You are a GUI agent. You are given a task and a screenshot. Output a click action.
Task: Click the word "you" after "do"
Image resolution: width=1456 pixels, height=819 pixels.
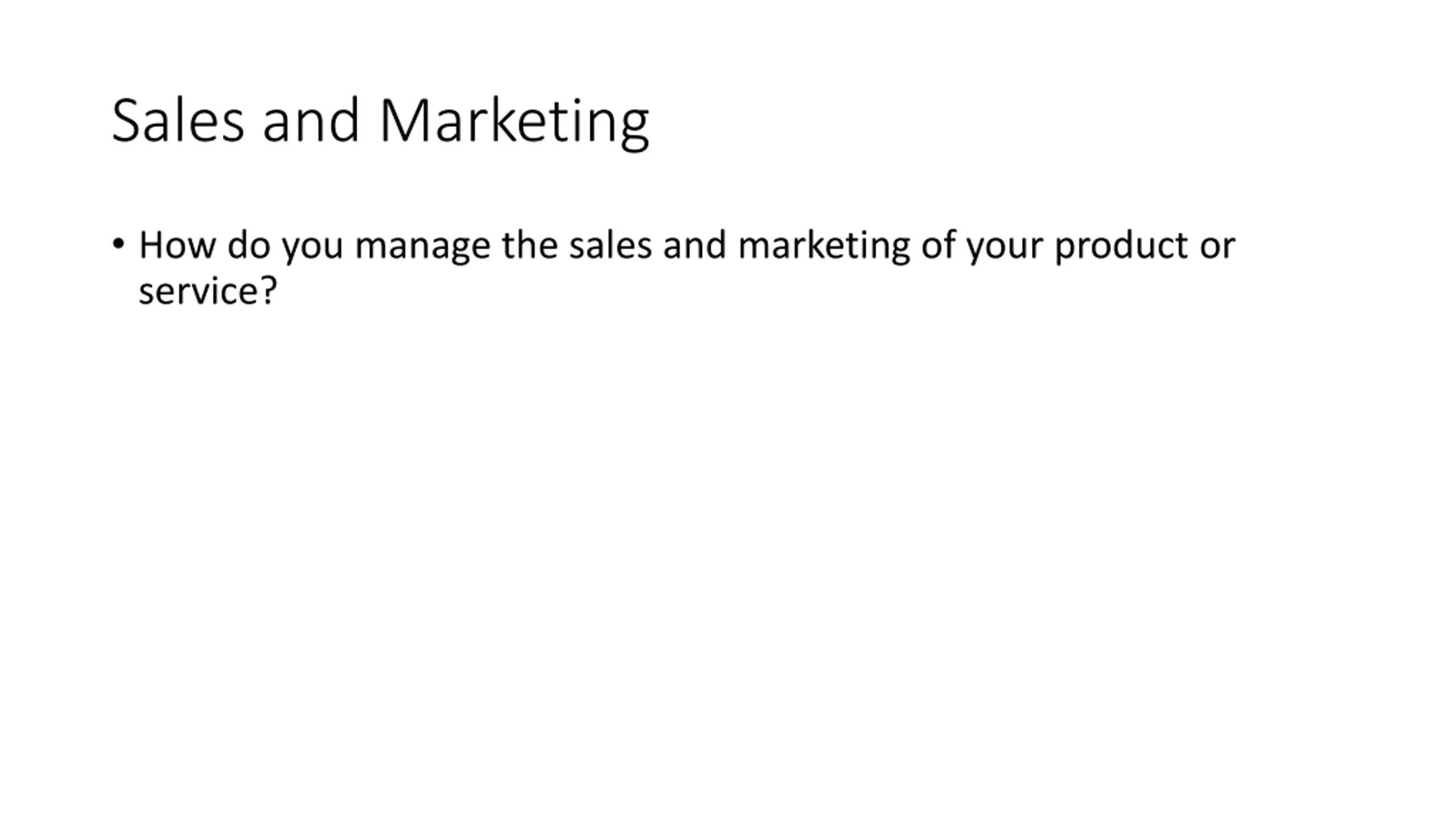[312, 250]
